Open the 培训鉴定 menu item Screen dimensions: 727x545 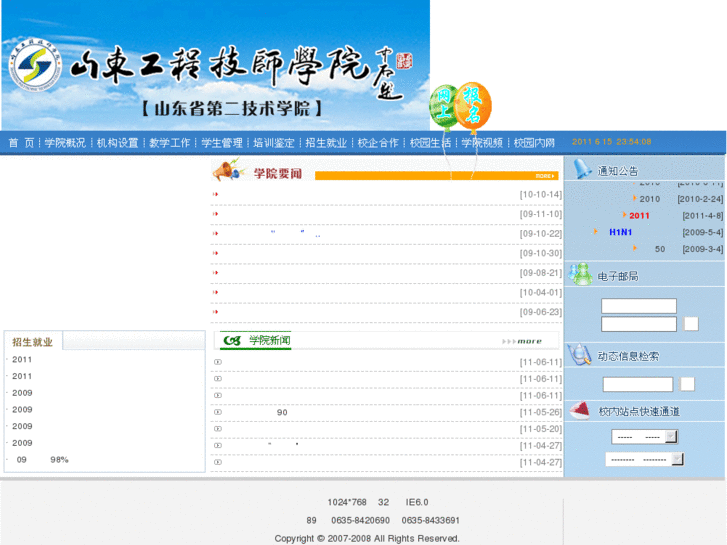click(x=274, y=143)
